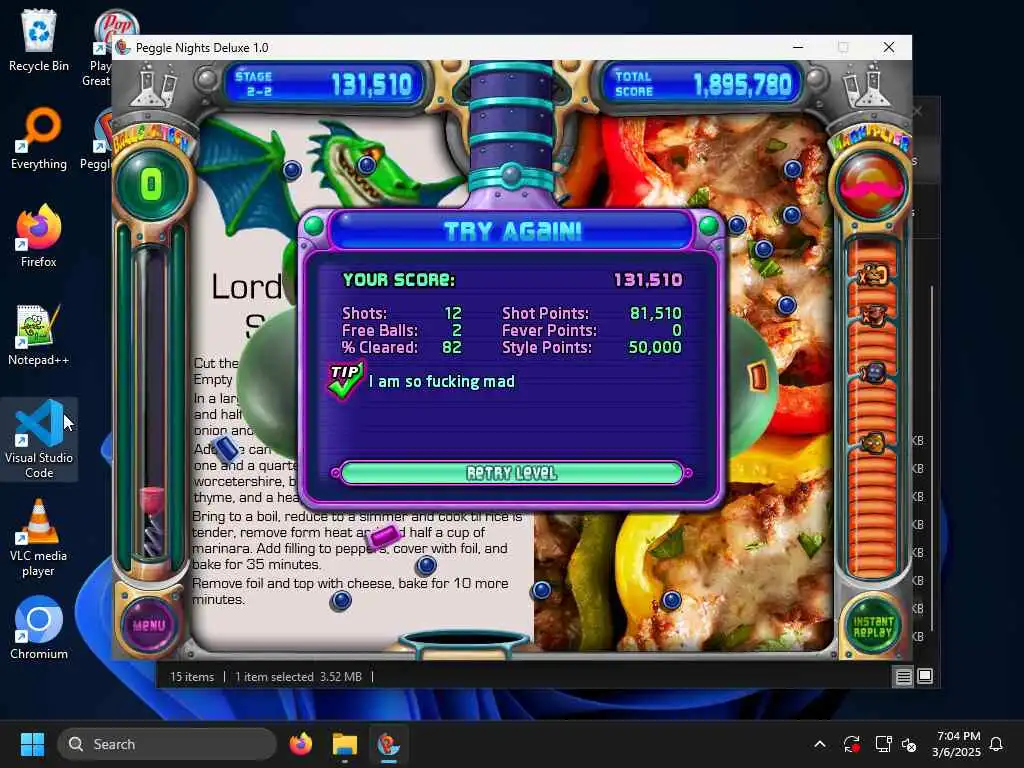
Task: Select the Visual Studio Code desktop icon
Action: click(39, 439)
